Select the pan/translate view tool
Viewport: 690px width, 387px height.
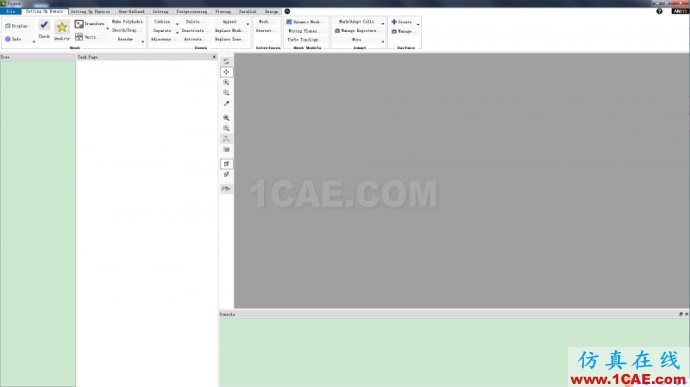(x=226, y=72)
